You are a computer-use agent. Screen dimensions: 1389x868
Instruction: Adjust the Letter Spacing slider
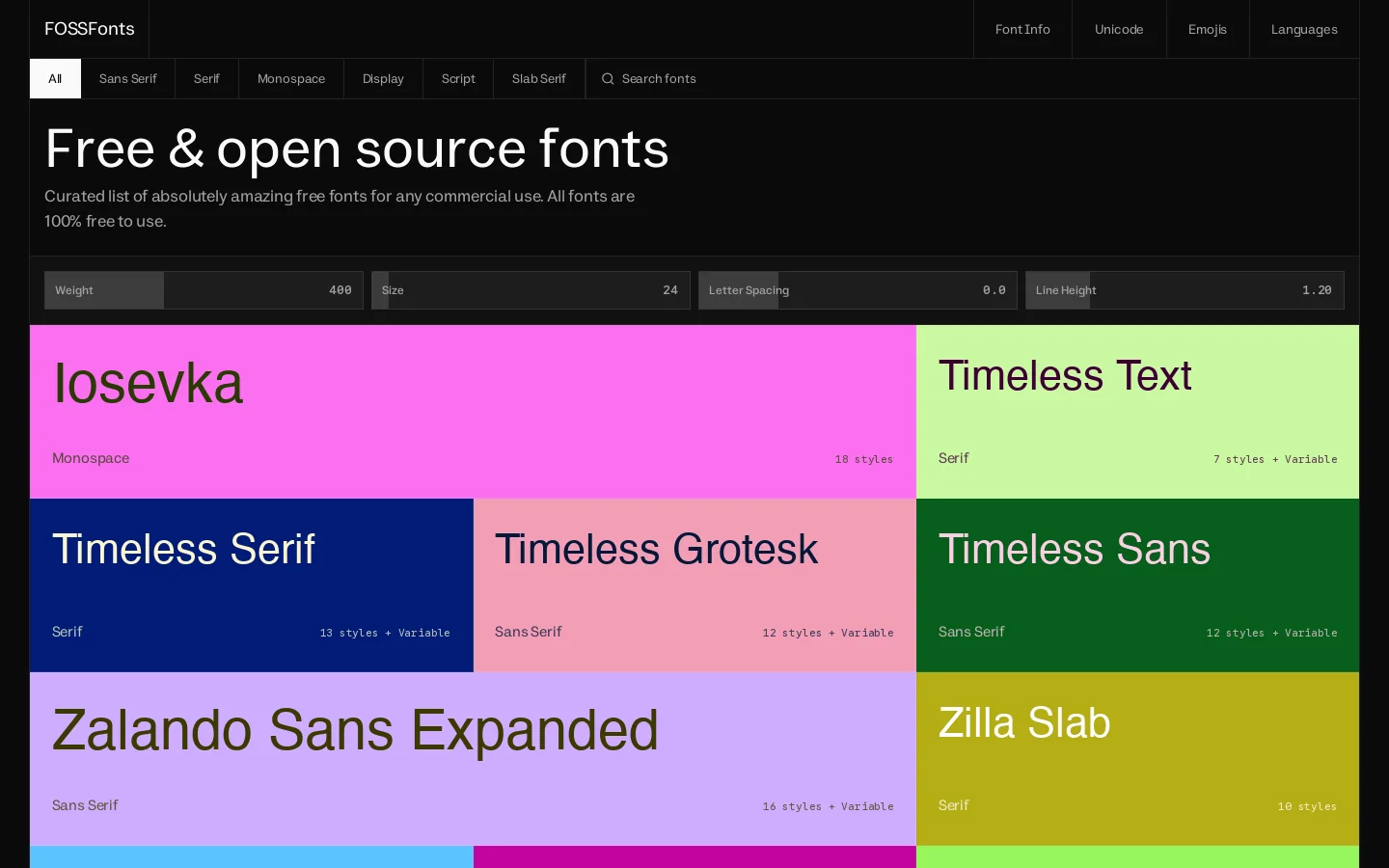point(858,290)
